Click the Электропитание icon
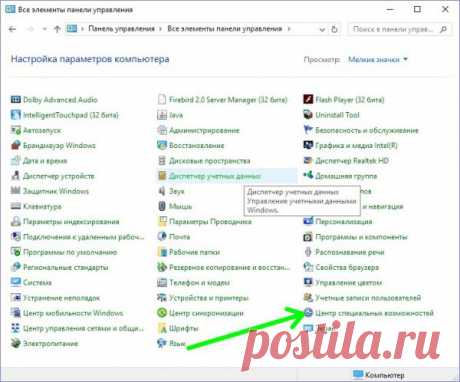This screenshot has width=460, height=382. (x=16, y=343)
